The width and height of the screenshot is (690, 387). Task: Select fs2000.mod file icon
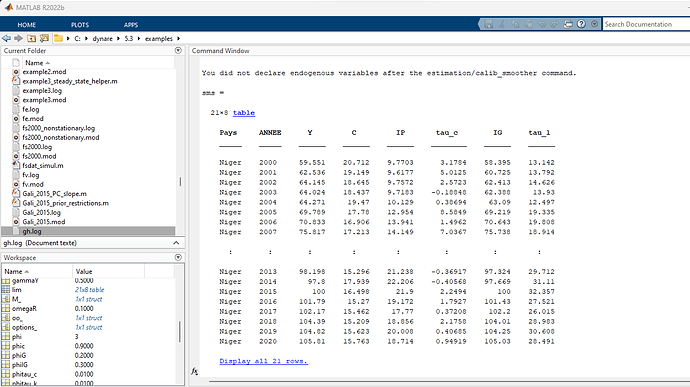[16, 156]
